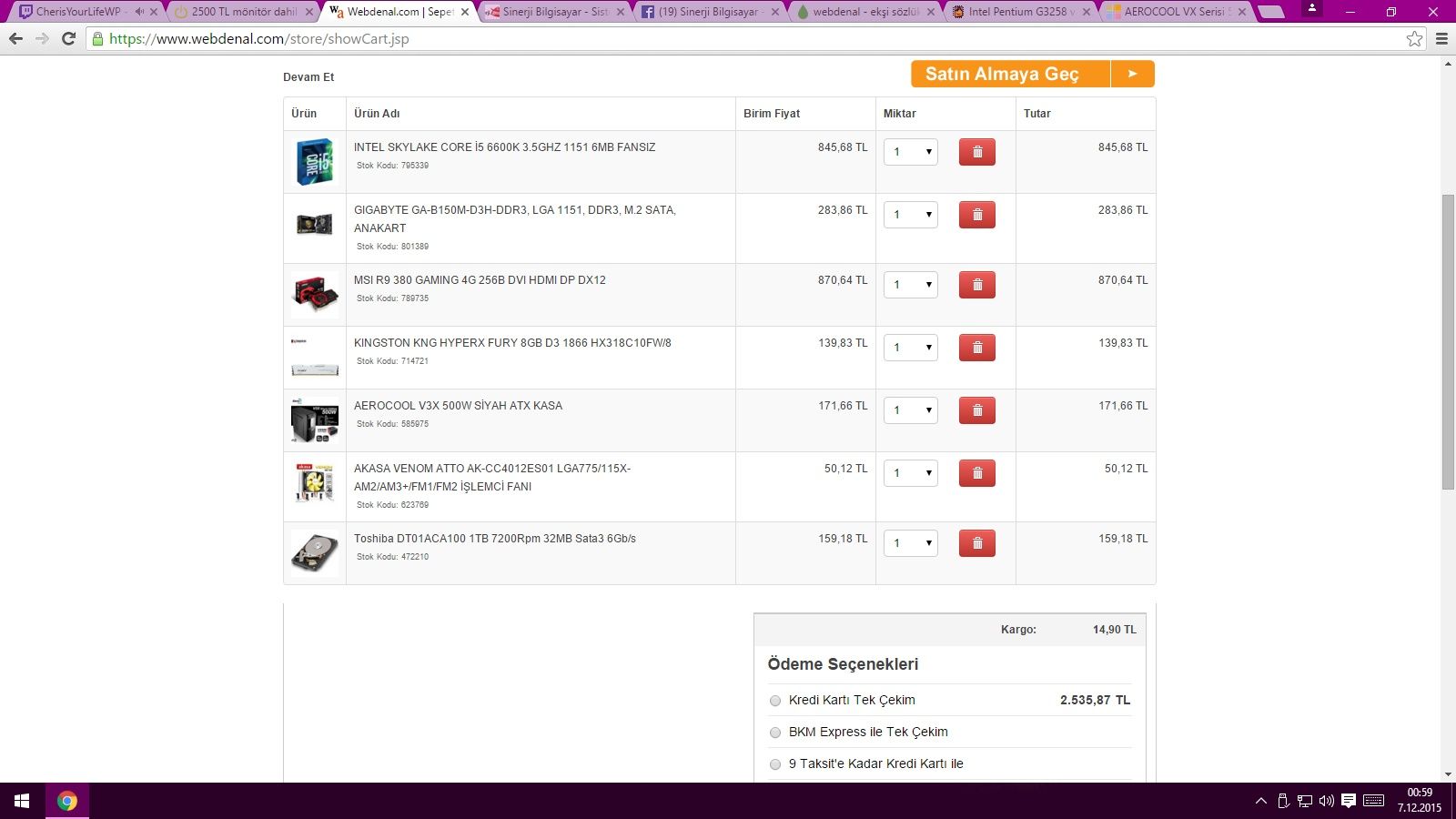The width and height of the screenshot is (1456, 819).
Task: Open the Aerocool V3X 500W Siyah ATX Kasa link
Action: coord(458,406)
